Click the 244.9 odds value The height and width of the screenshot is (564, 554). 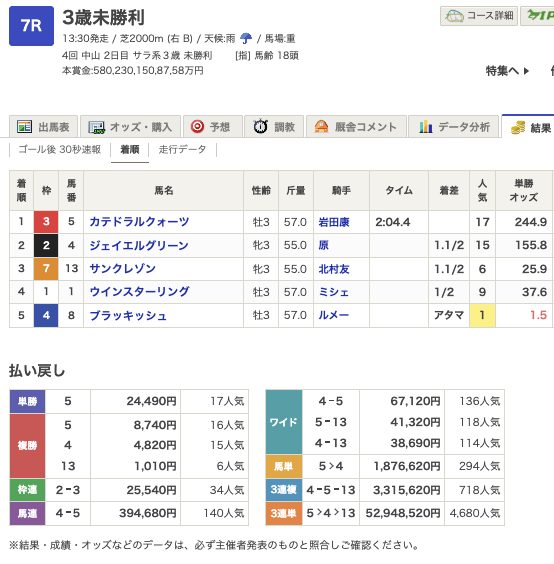click(x=531, y=222)
